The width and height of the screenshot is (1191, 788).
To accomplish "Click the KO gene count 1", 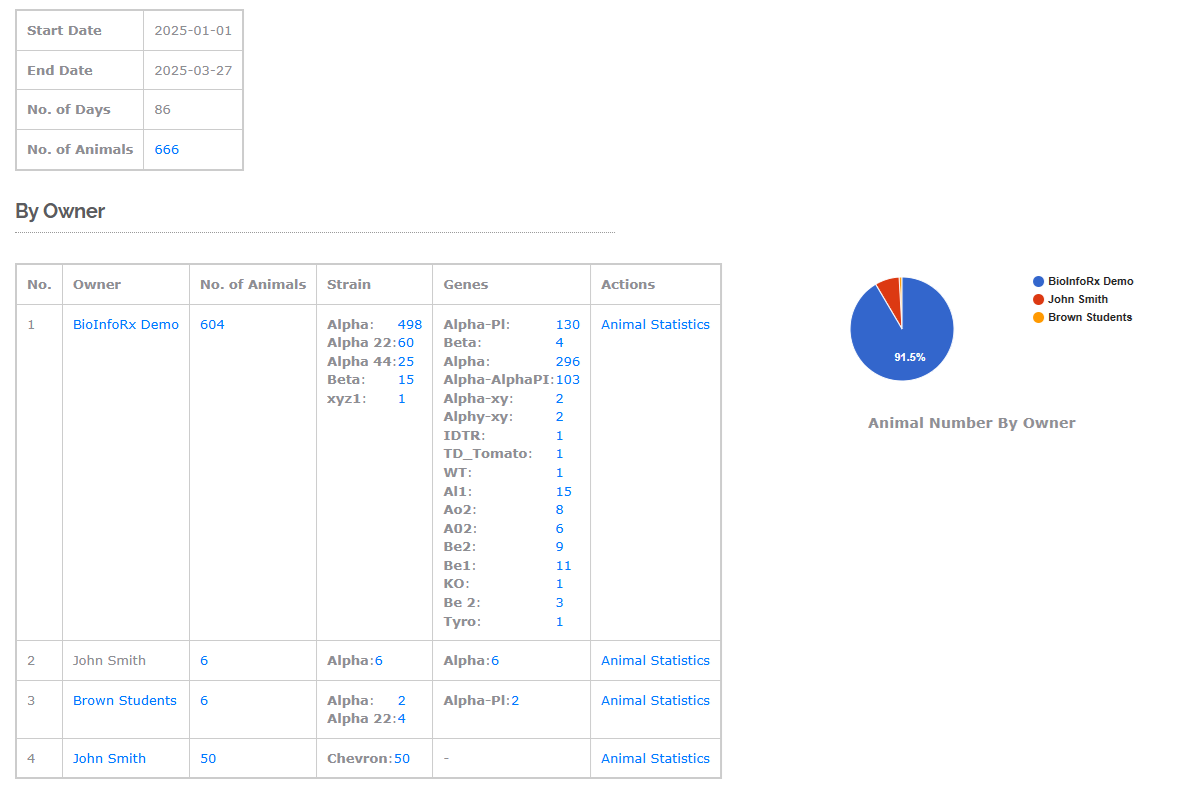I will [560, 584].
